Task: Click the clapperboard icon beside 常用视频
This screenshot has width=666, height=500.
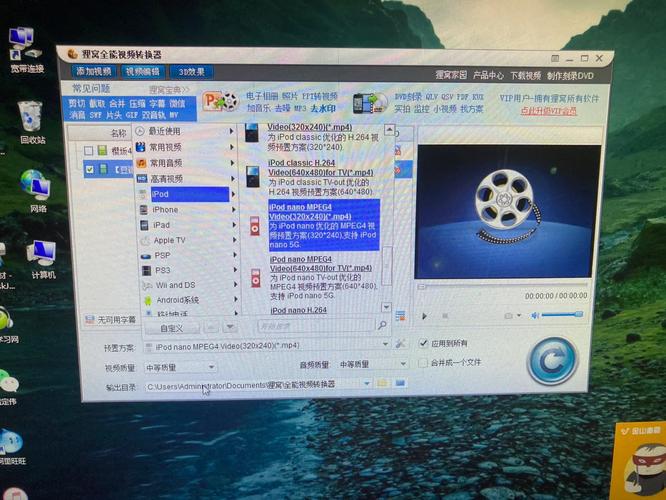Action: pos(141,147)
